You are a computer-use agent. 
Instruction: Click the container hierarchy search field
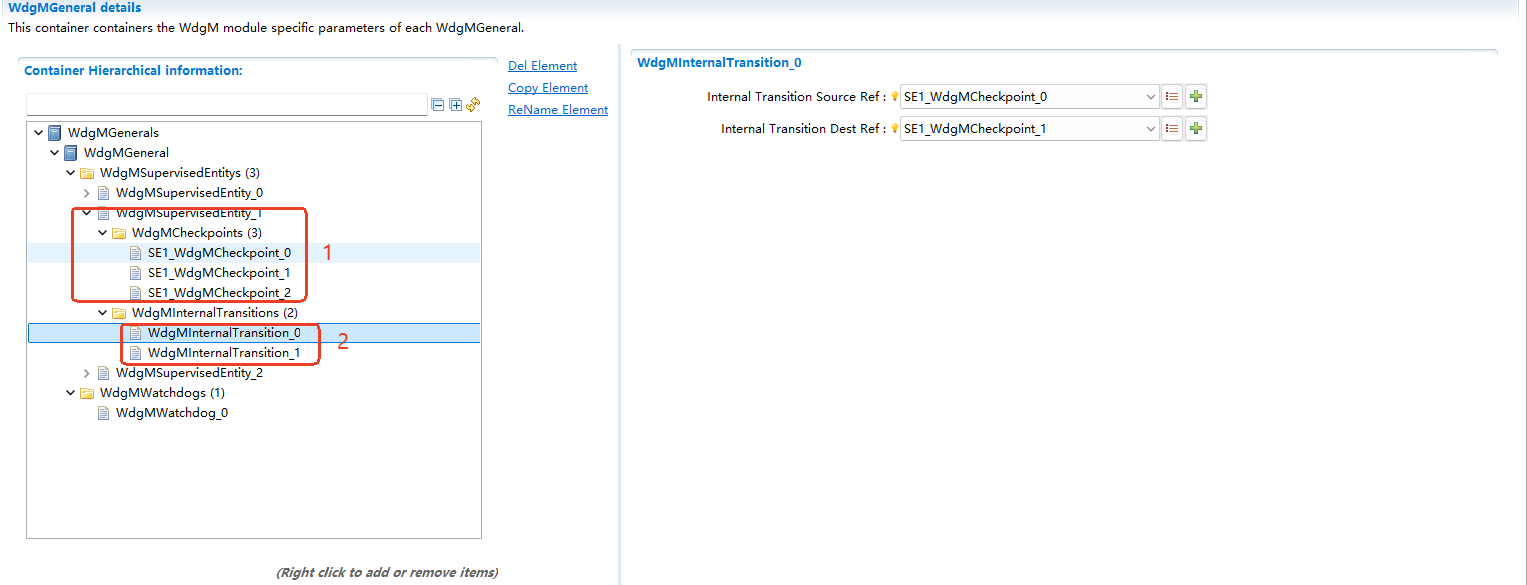226,105
